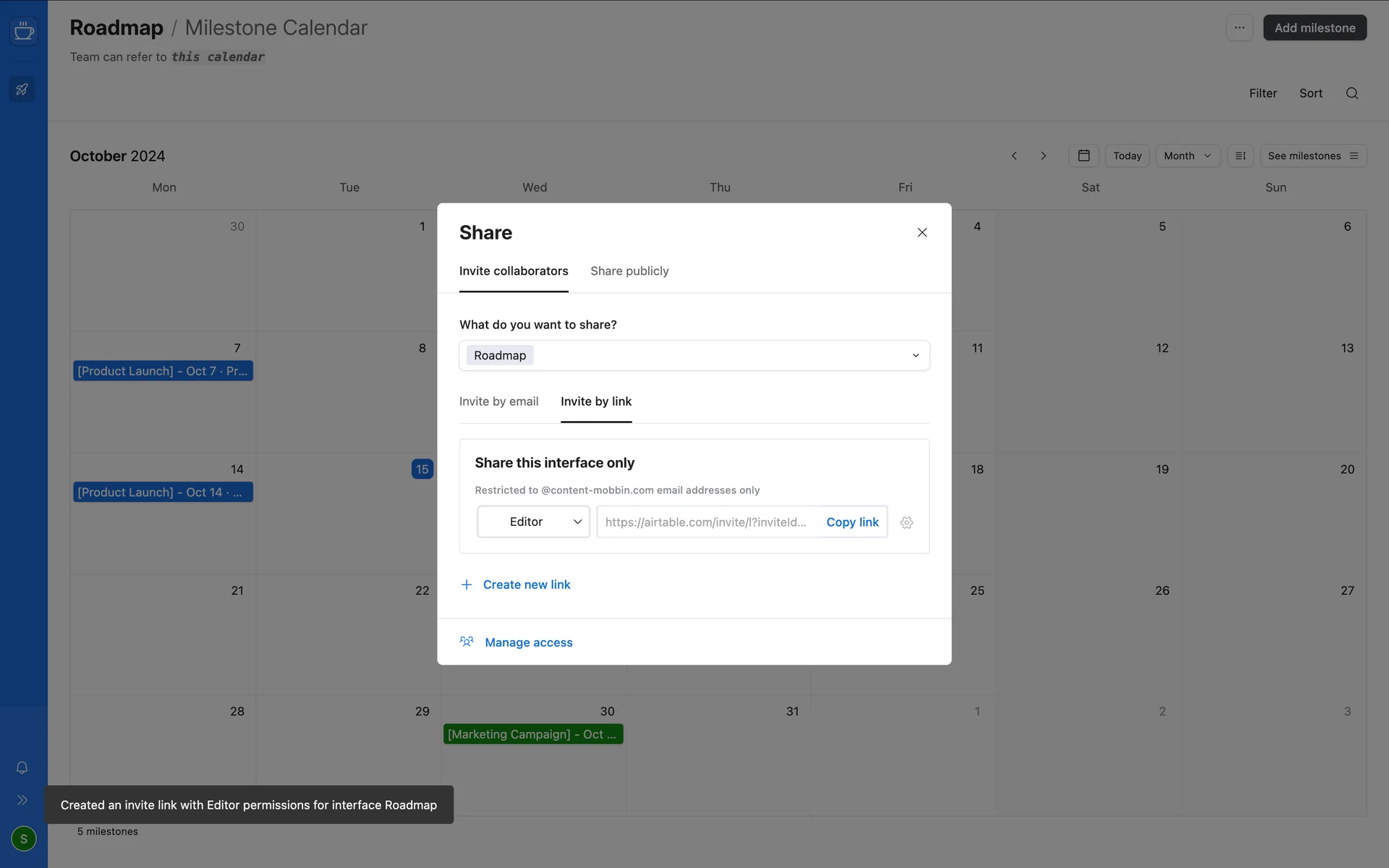Switch to Share publicly tab
This screenshot has height=868, width=1389.
(x=629, y=271)
